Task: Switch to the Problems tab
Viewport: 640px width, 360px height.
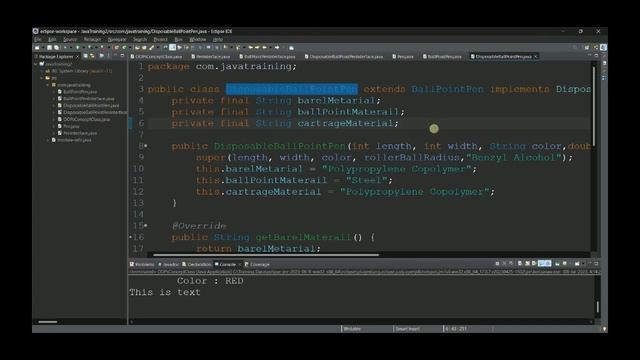Action: tap(142, 264)
